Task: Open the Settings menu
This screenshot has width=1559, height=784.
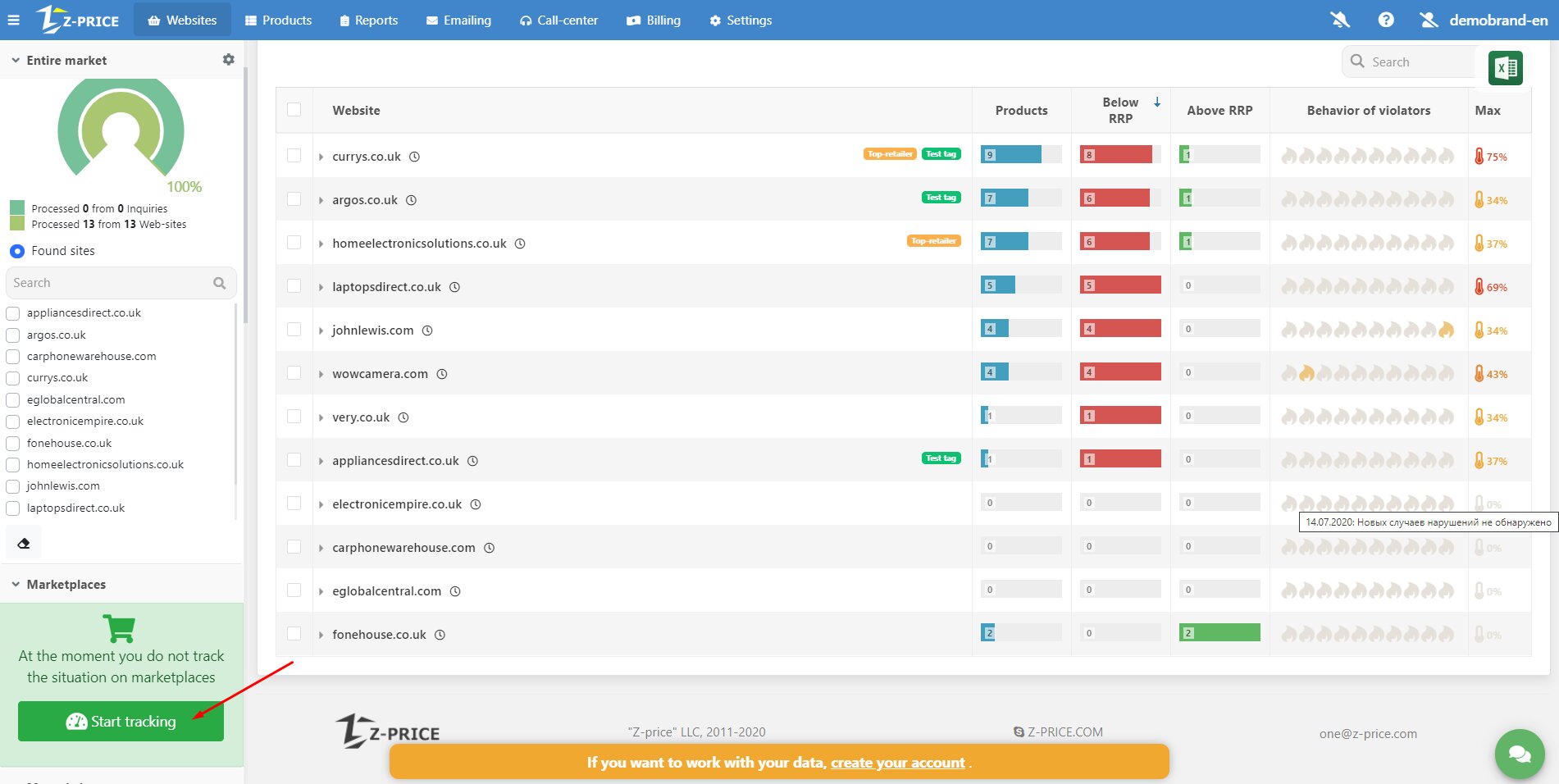Action: point(741,20)
